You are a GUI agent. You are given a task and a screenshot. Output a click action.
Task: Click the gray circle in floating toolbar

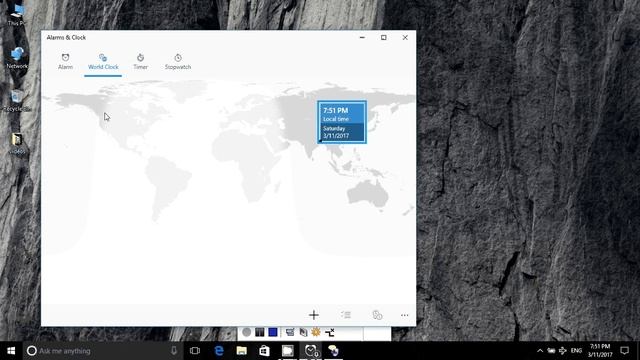coord(247,332)
